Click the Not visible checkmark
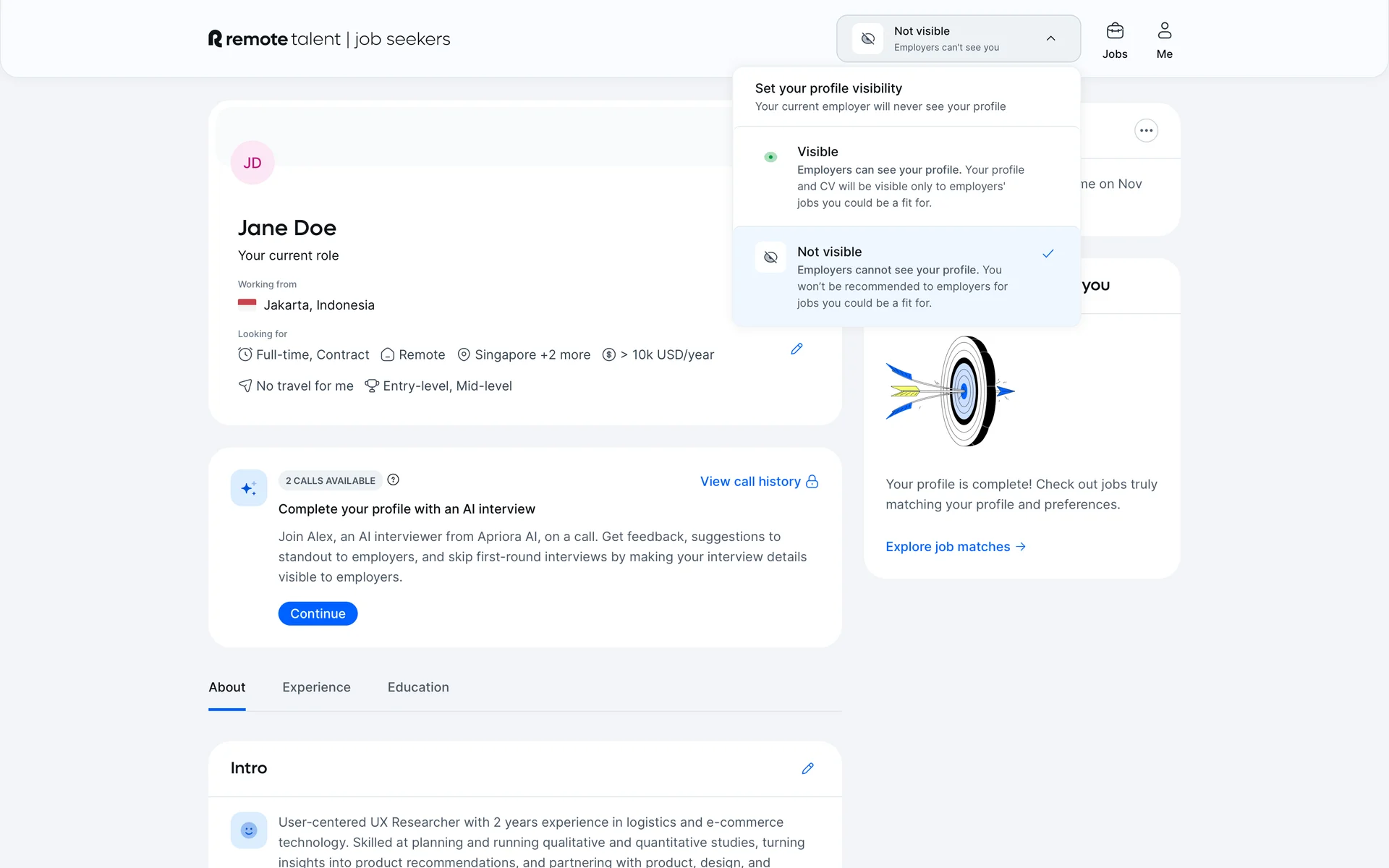The height and width of the screenshot is (868, 1389). click(1048, 254)
